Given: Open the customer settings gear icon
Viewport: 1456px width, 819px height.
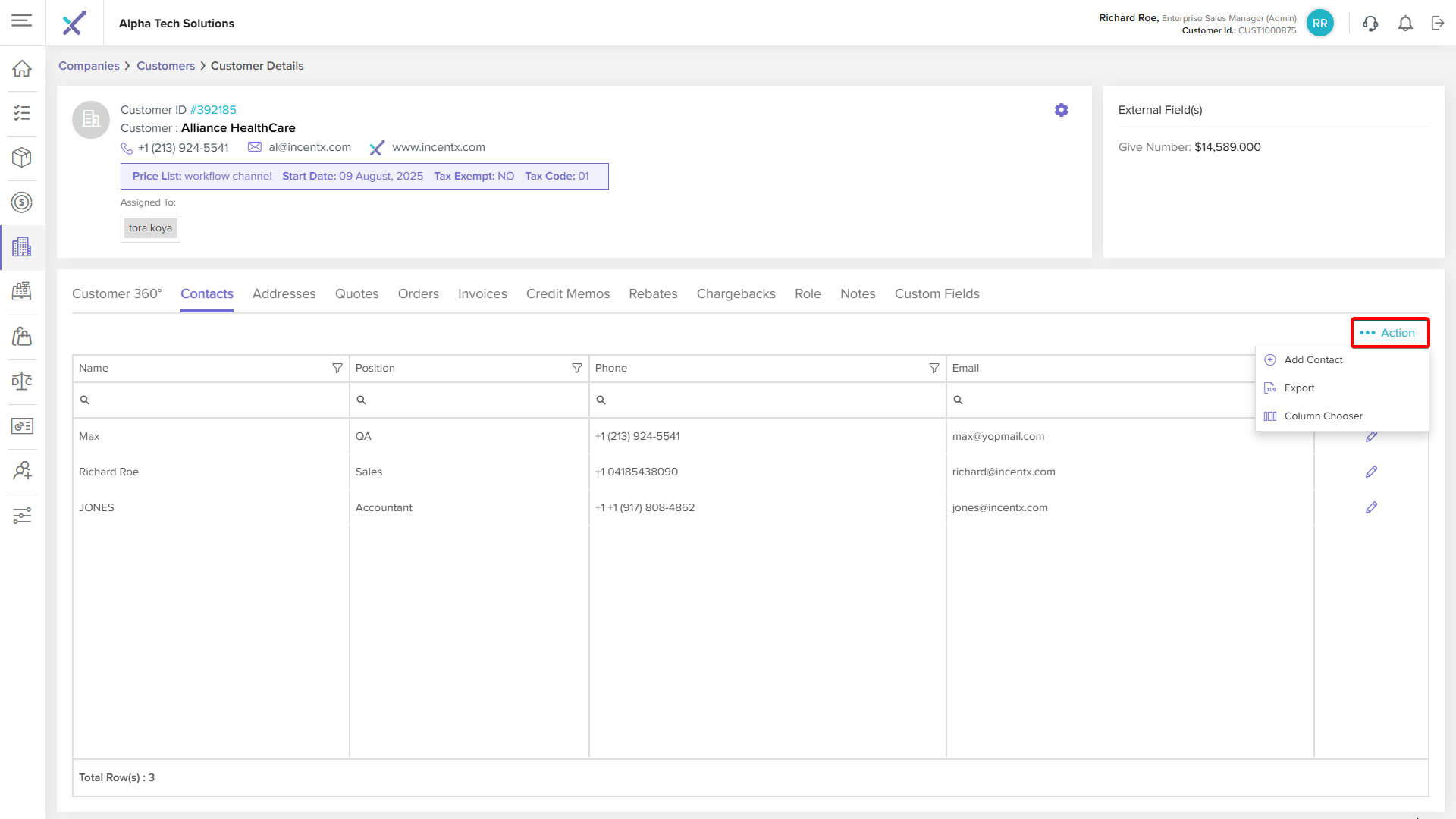Looking at the screenshot, I should point(1061,110).
